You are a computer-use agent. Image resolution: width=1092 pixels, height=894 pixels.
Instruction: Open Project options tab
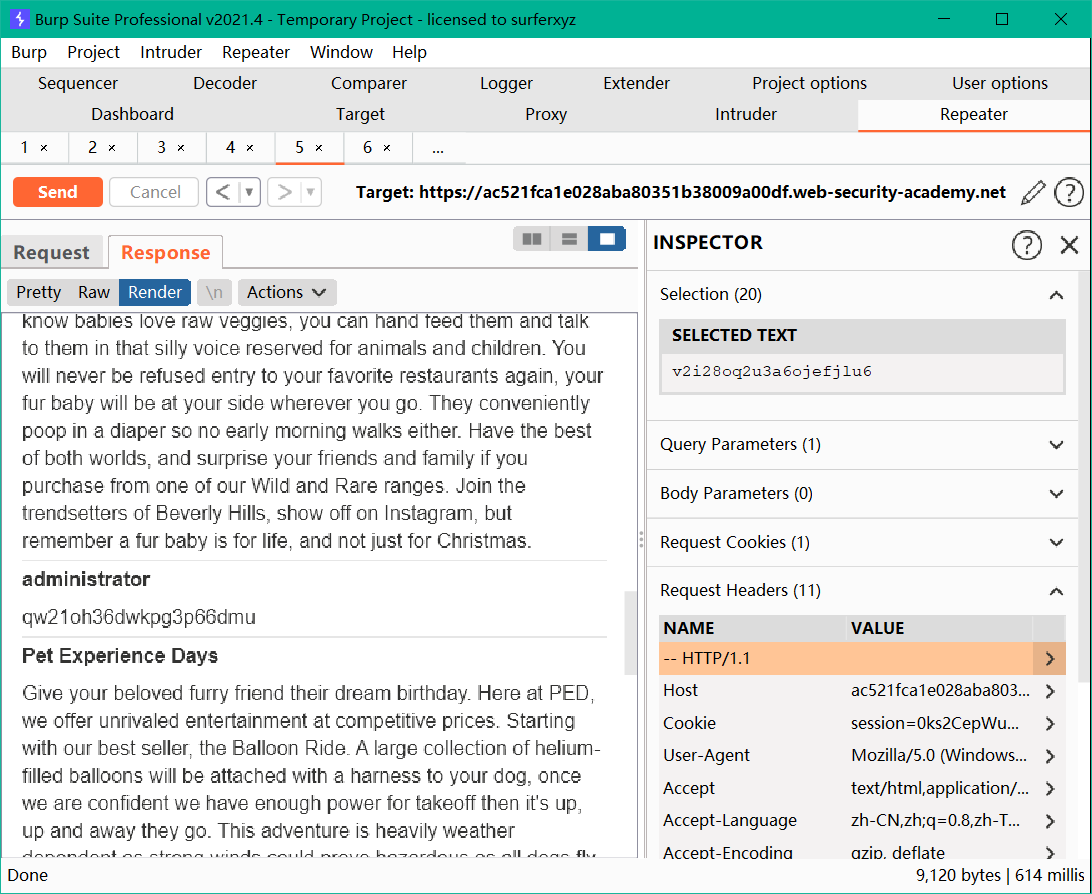coord(809,84)
